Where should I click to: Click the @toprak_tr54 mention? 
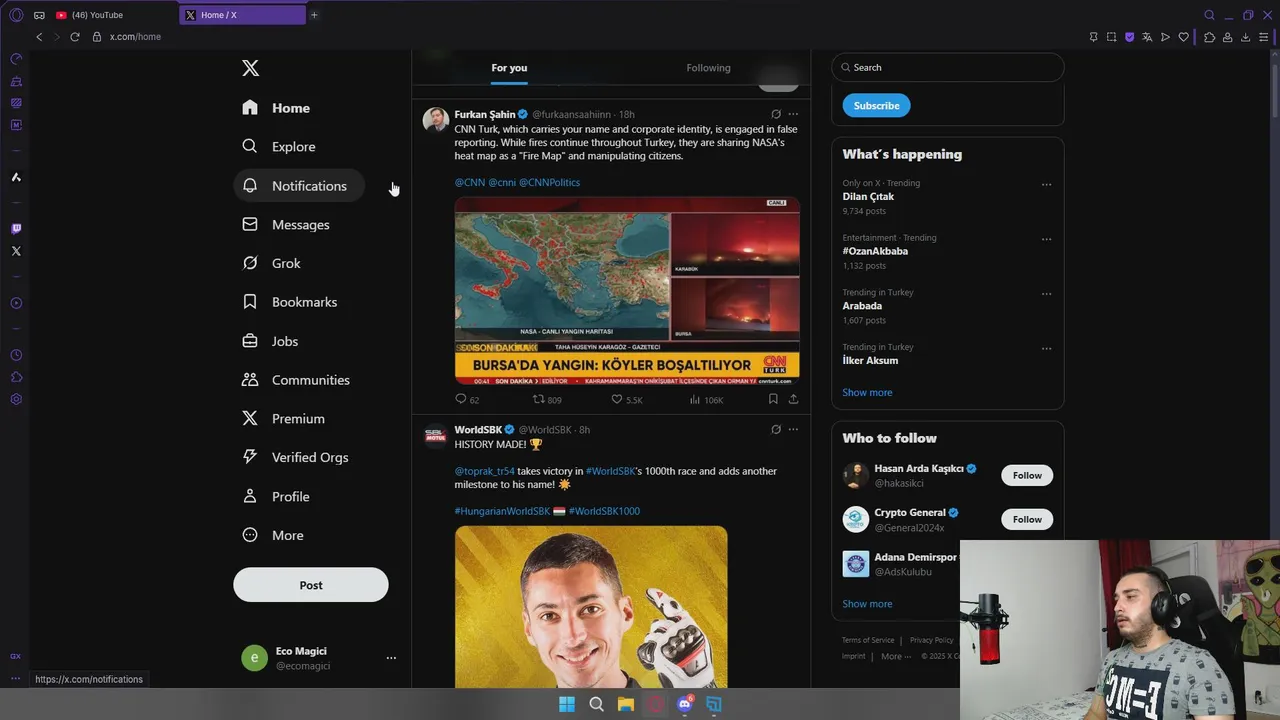(485, 471)
